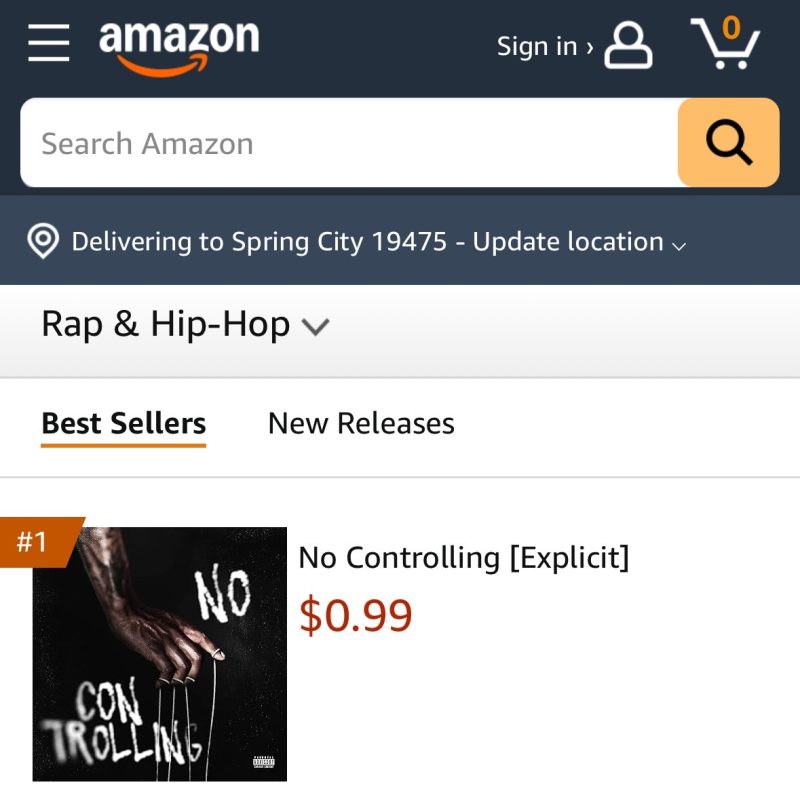Tap the location pin icon
Image resolution: width=800 pixels, height=810 pixels.
42,242
